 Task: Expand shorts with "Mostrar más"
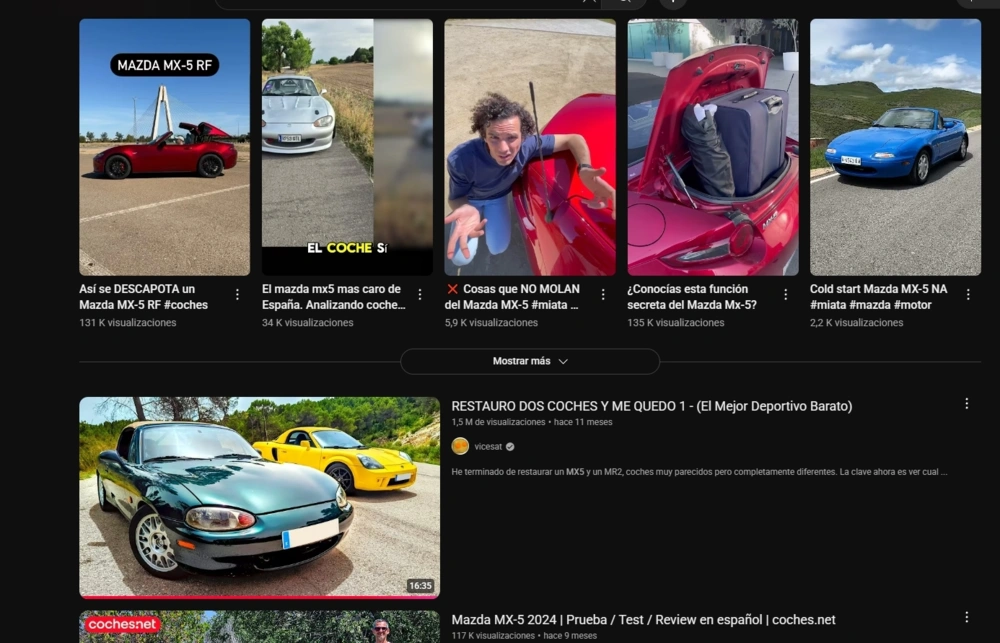(x=530, y=361)
